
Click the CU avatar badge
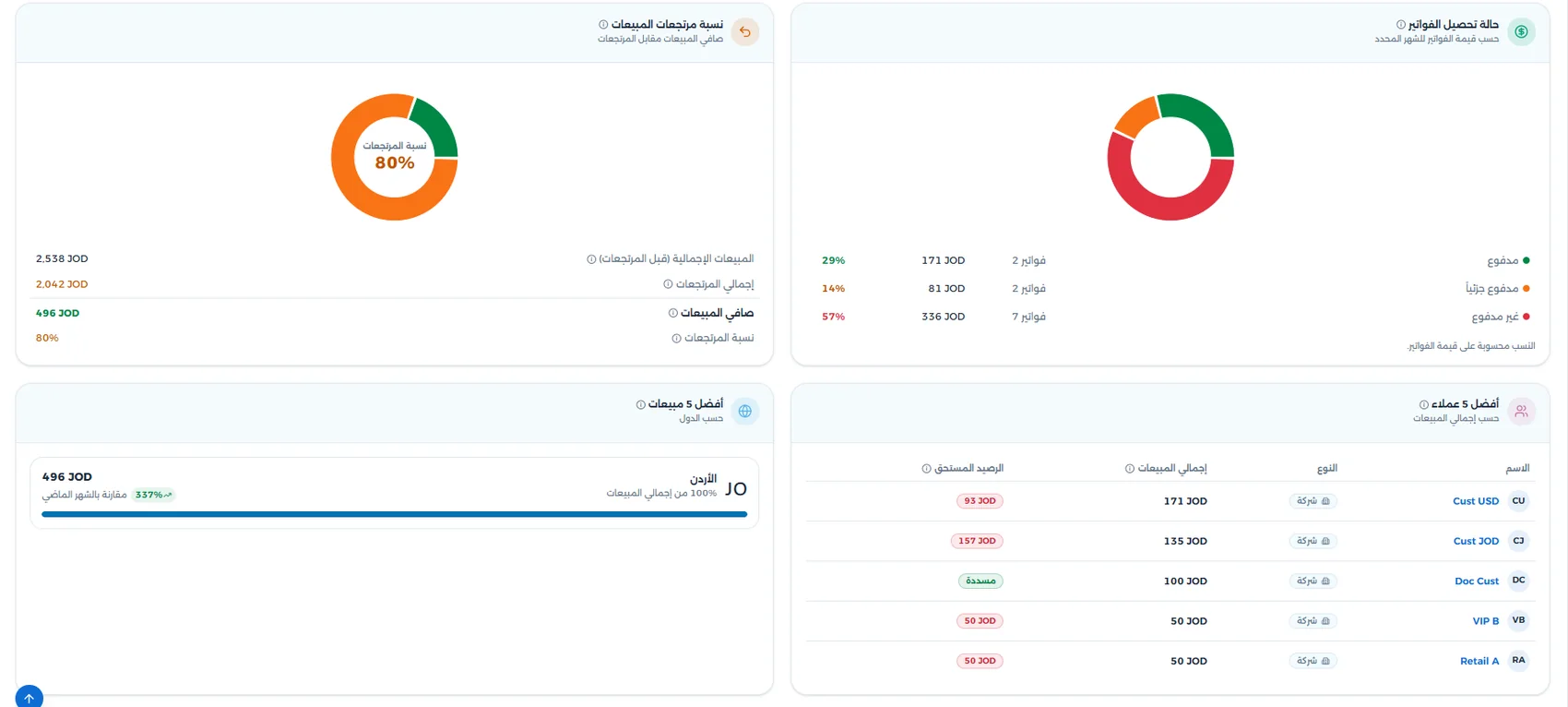coord(1518,501)
